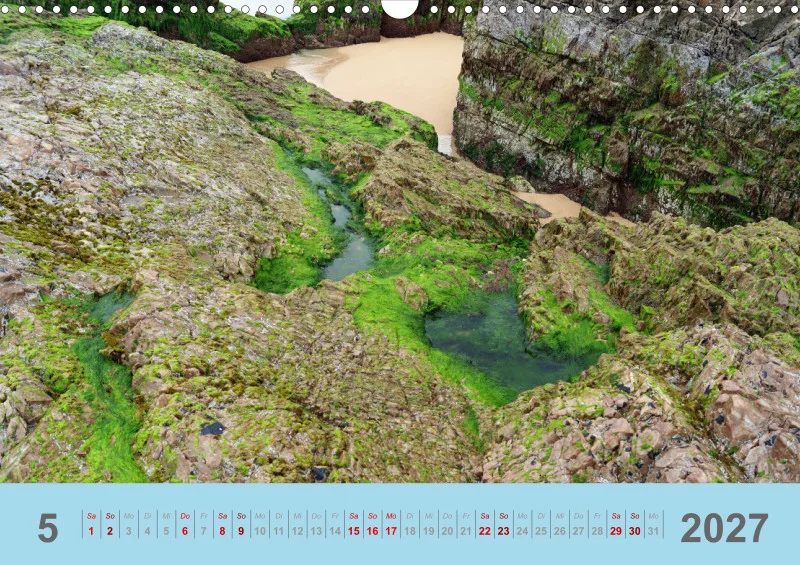Select Saturday 1 in the calendar strip
The height and width of the screenshot is (565, 800).
[91, 524]
